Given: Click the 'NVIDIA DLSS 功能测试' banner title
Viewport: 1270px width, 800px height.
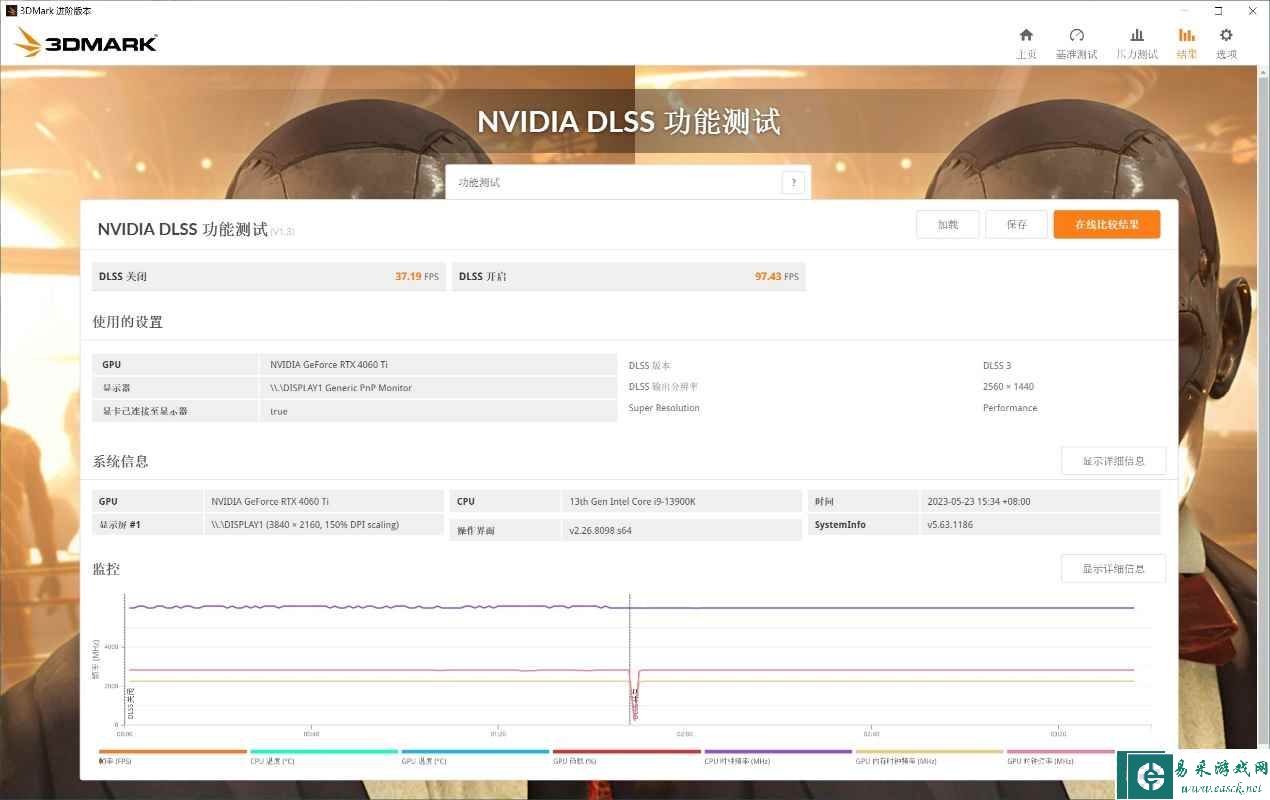Looking at the screenshot, I should (x=629, y=122).
